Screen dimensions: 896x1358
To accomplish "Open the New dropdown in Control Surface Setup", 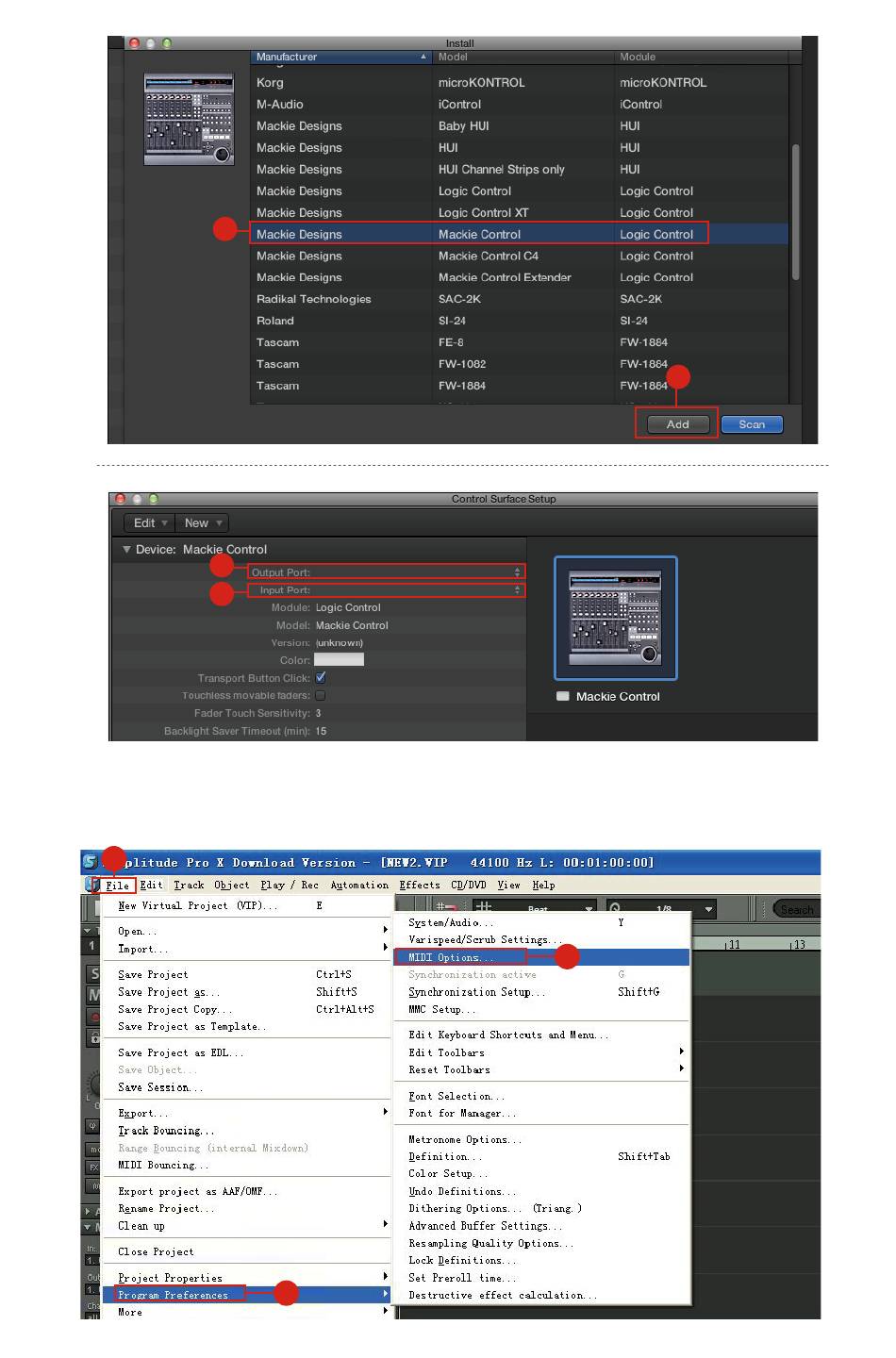I will click(203, 522).
